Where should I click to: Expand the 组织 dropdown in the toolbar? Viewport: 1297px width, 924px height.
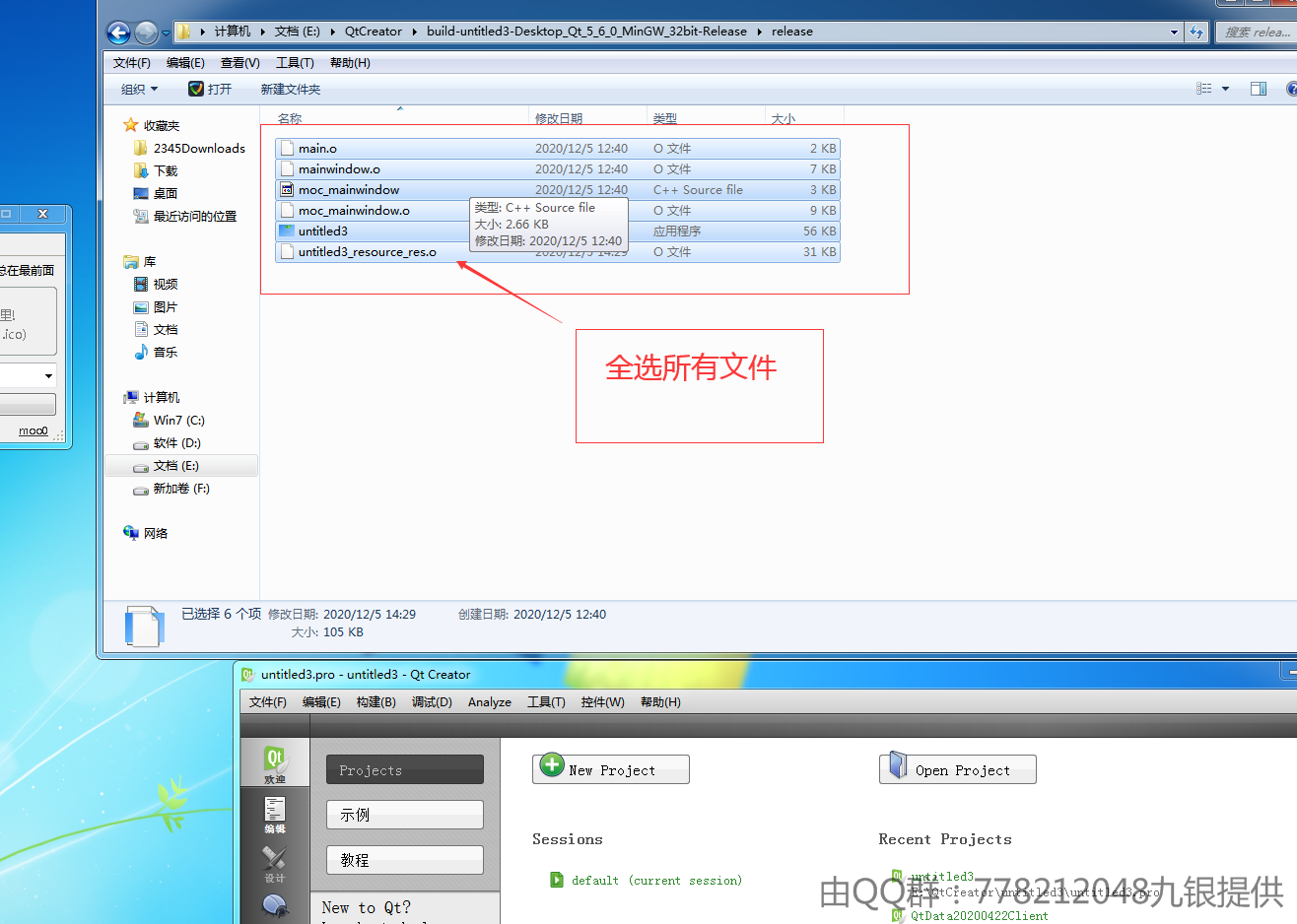[x=139, y=90]
